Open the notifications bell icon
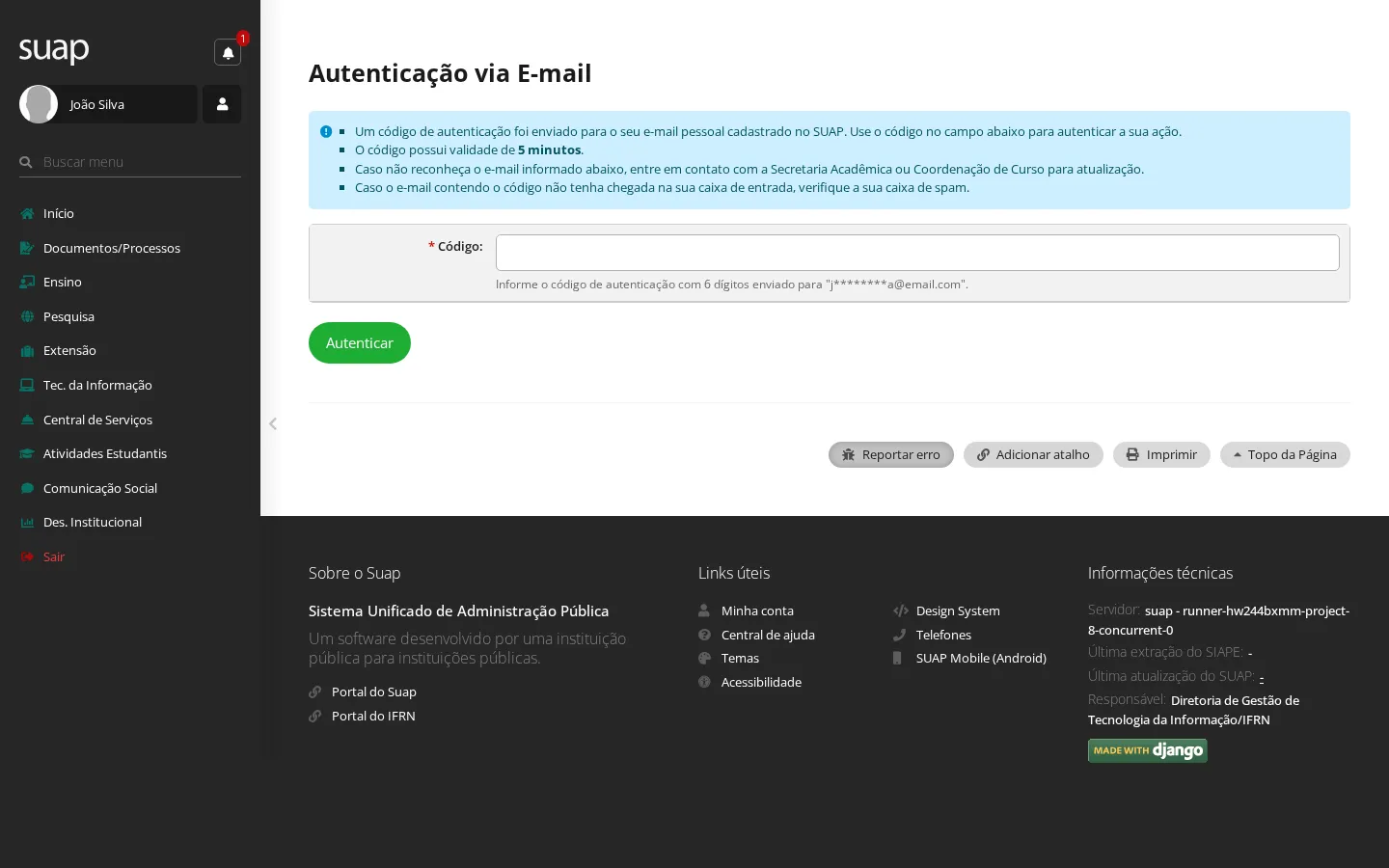Screen dimensions: 1389x868 tap(228, 52)
